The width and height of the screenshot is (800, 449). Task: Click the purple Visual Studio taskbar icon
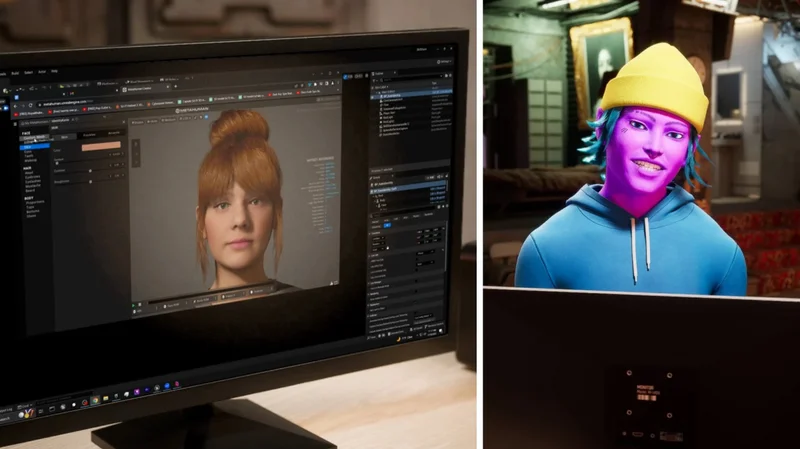(137, 391)
